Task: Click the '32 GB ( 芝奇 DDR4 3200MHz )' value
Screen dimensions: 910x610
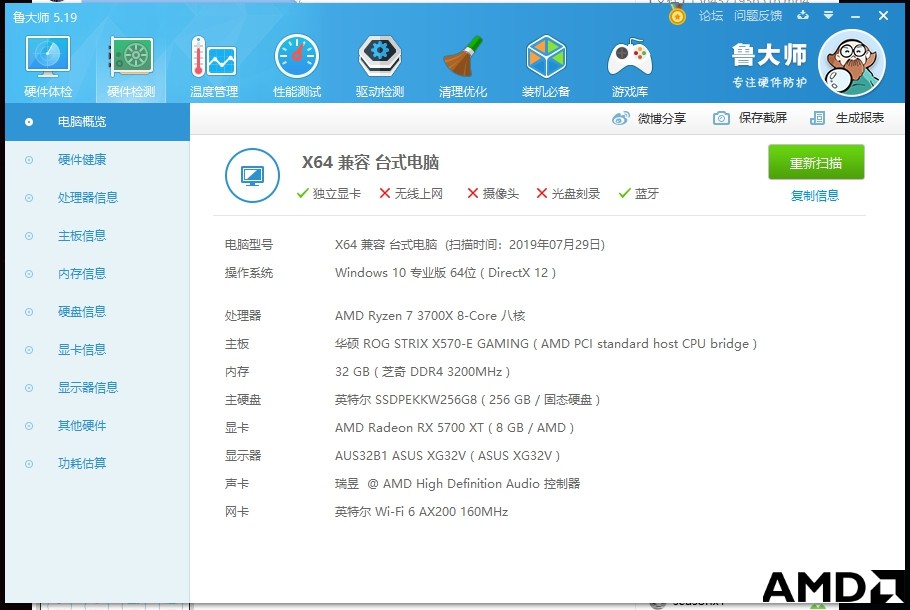Action: (x=422, y=371)
